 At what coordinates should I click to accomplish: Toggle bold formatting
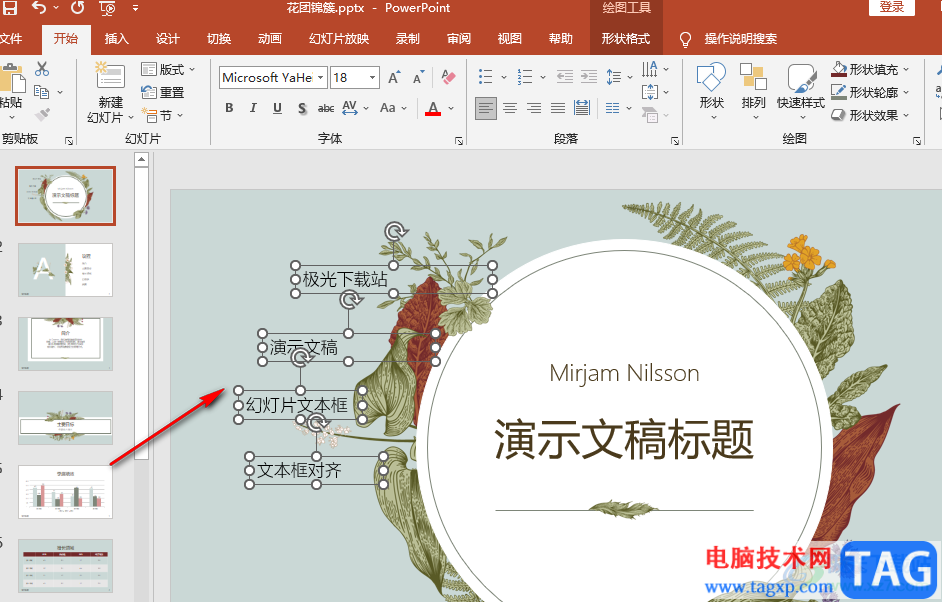(x=229, y=108)
